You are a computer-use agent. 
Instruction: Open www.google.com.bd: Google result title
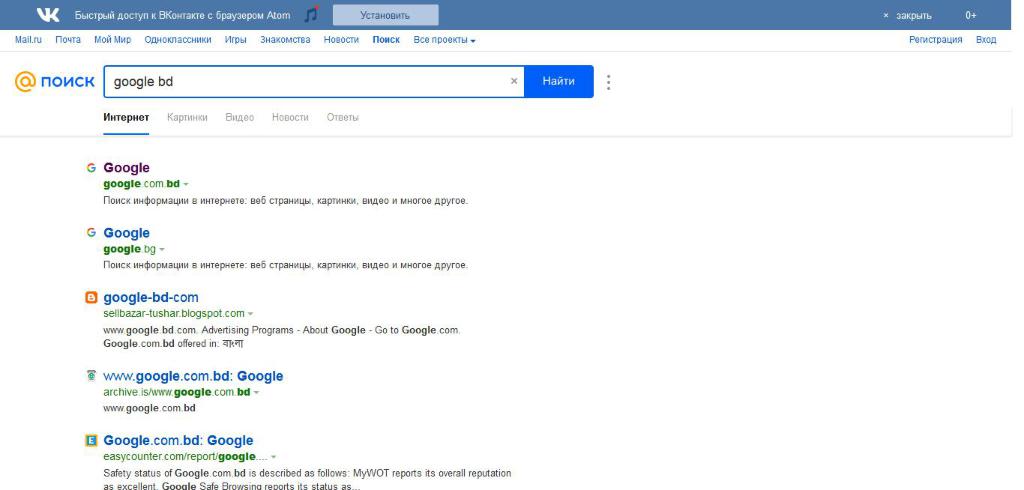[193, 376]
